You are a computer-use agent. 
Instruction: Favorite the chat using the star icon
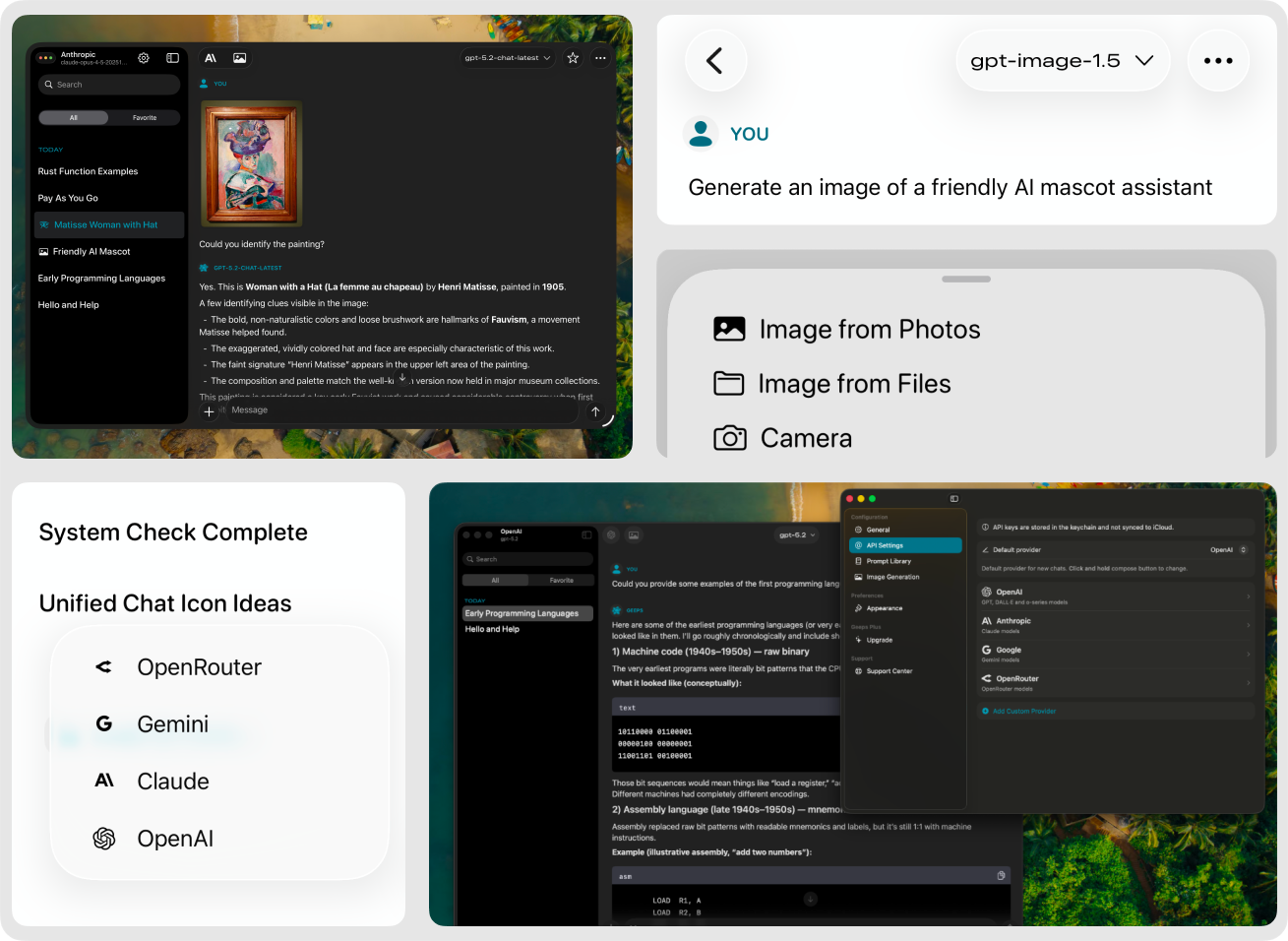coord(573,57)
